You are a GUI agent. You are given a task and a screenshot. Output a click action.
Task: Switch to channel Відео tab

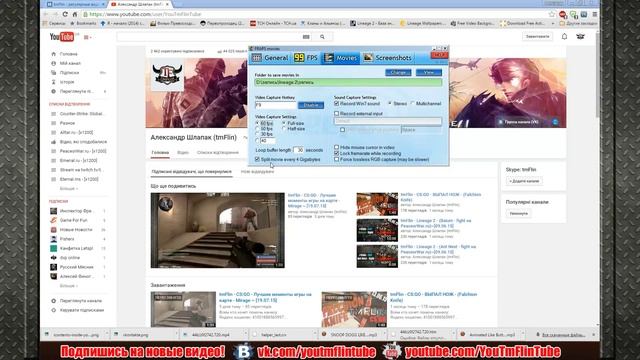tap(182, 153)
